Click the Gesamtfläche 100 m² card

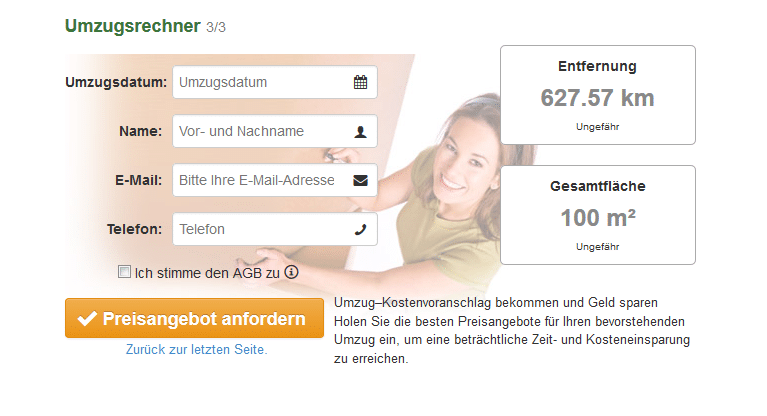pos(598,215)
